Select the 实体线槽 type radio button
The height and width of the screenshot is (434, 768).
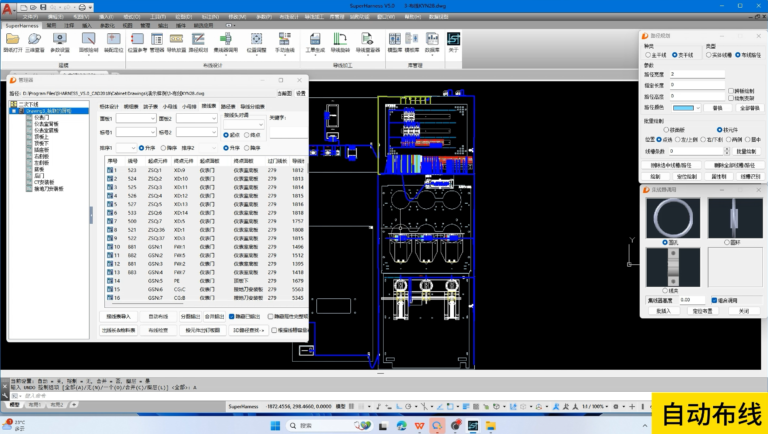point(708,55)
